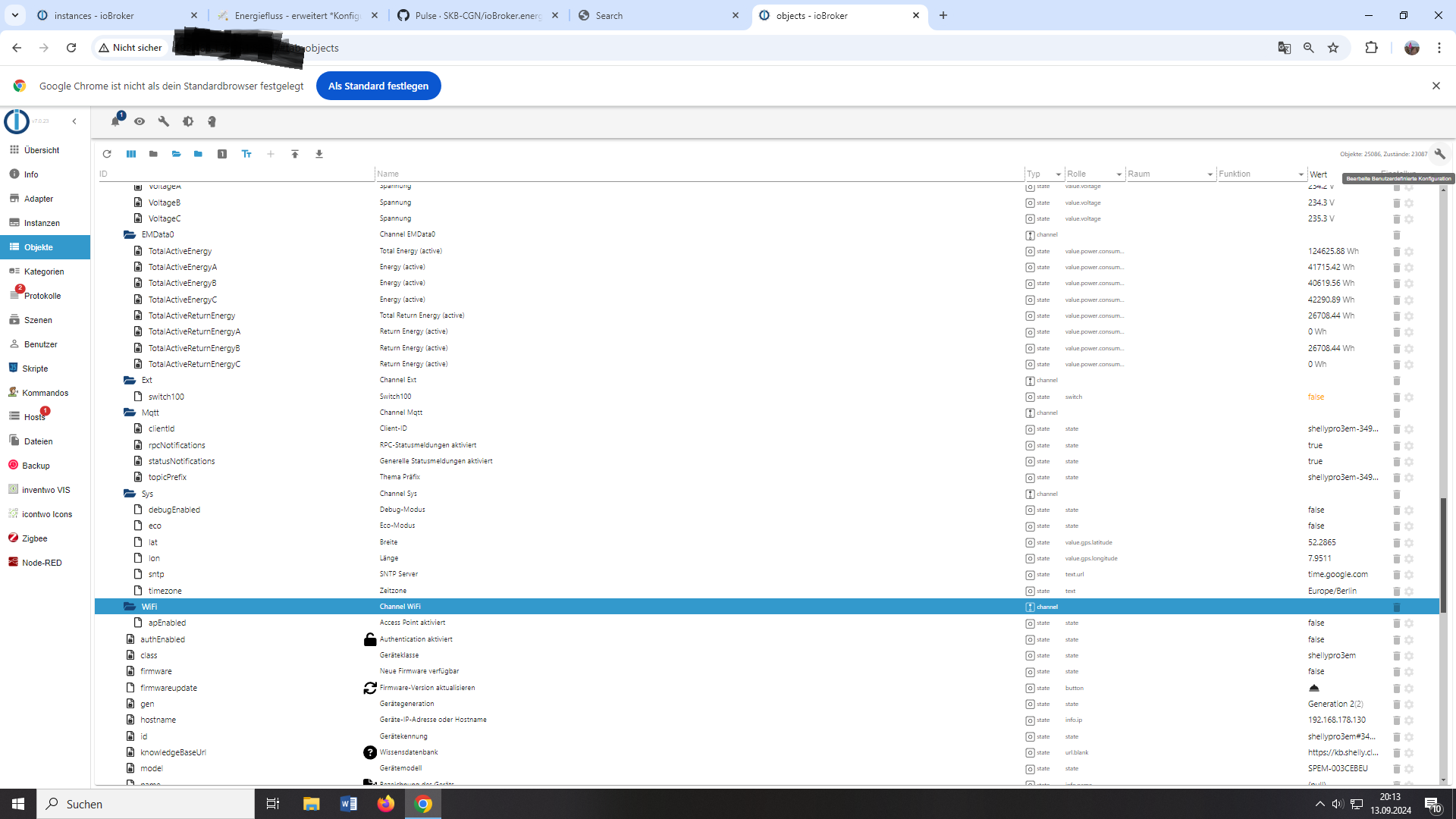The height and width of the screenshot is (819, 1456).
Task: Toggle the eye visibility icon in the toolbar
Action: (140, 121)
